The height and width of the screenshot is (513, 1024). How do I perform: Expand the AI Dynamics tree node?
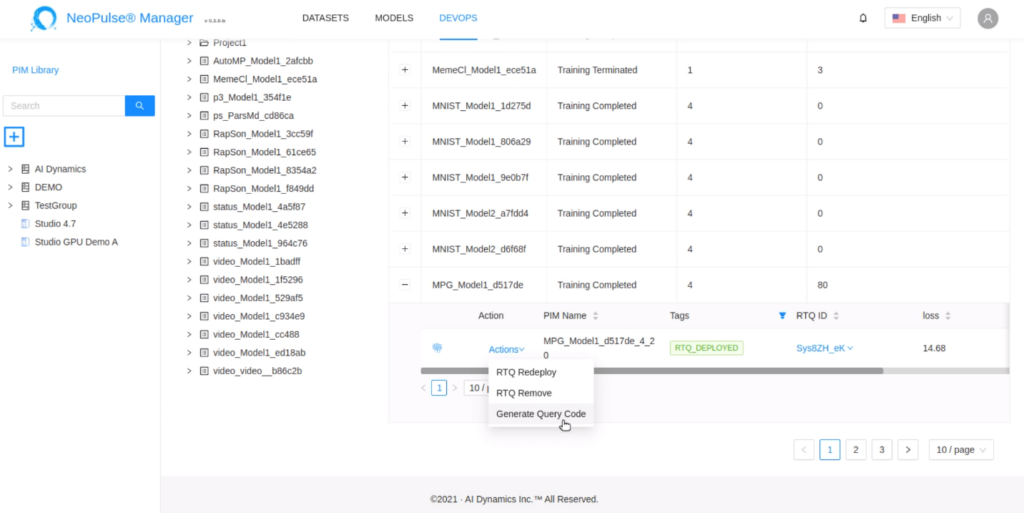(x=10, y=170)
